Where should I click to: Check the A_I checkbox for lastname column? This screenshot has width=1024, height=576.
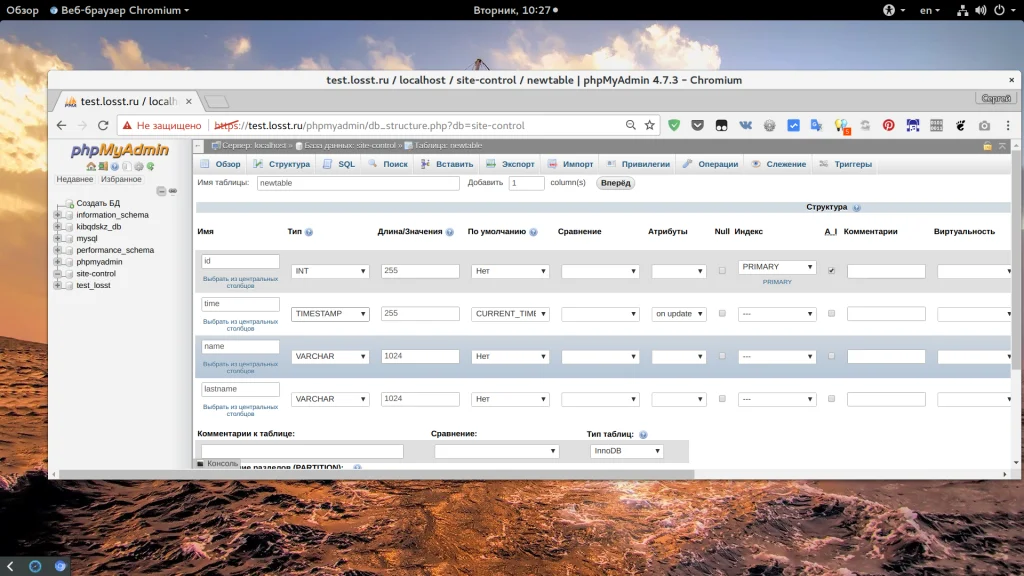coord(831,398)
